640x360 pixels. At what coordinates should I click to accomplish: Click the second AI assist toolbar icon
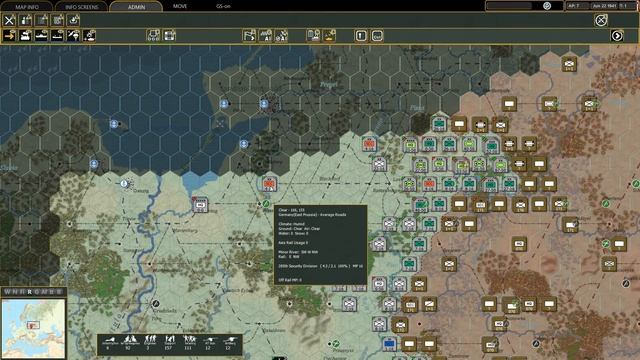(x=281, y=36)
